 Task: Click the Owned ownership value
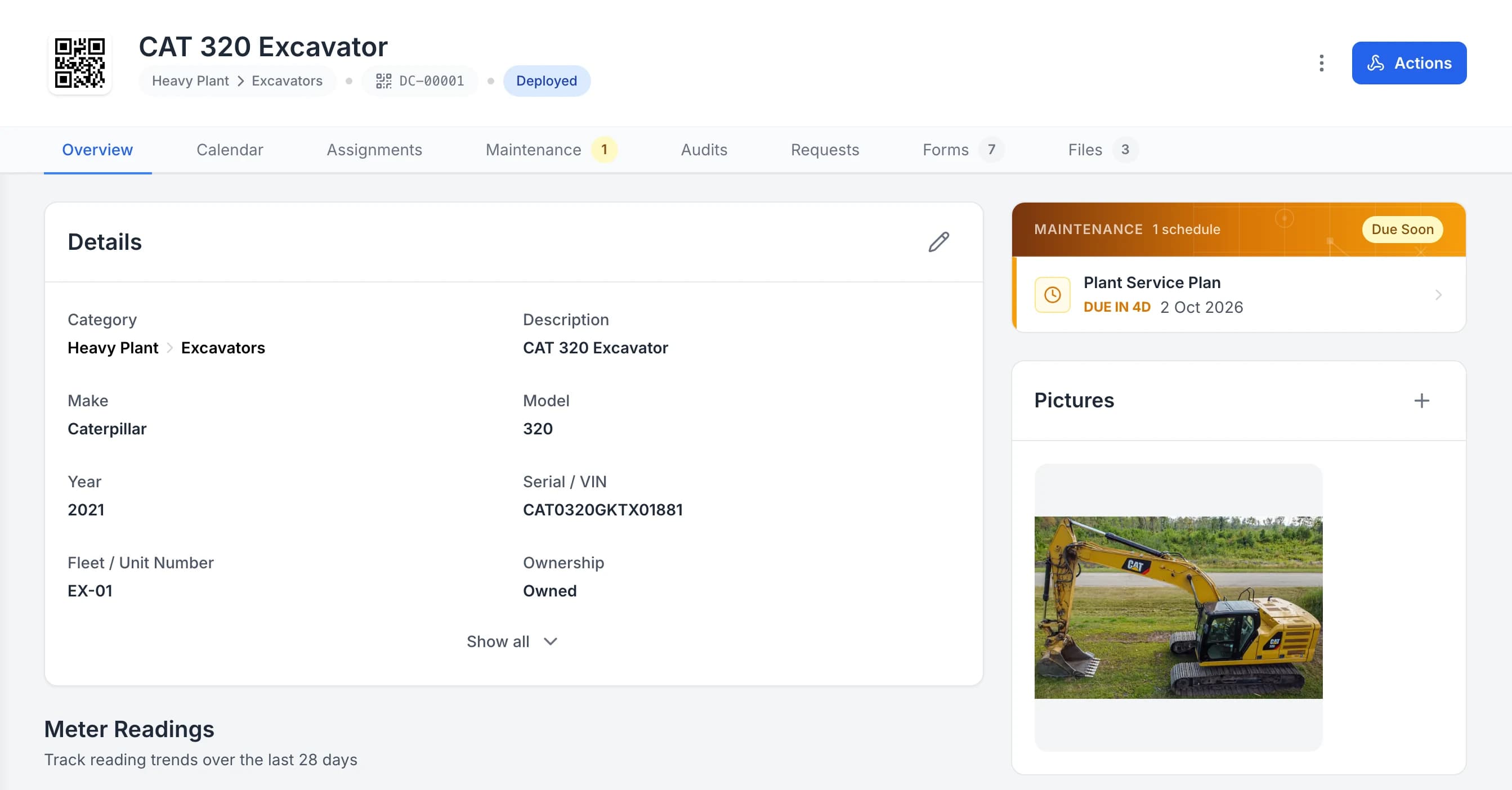[x=549, y=591]
